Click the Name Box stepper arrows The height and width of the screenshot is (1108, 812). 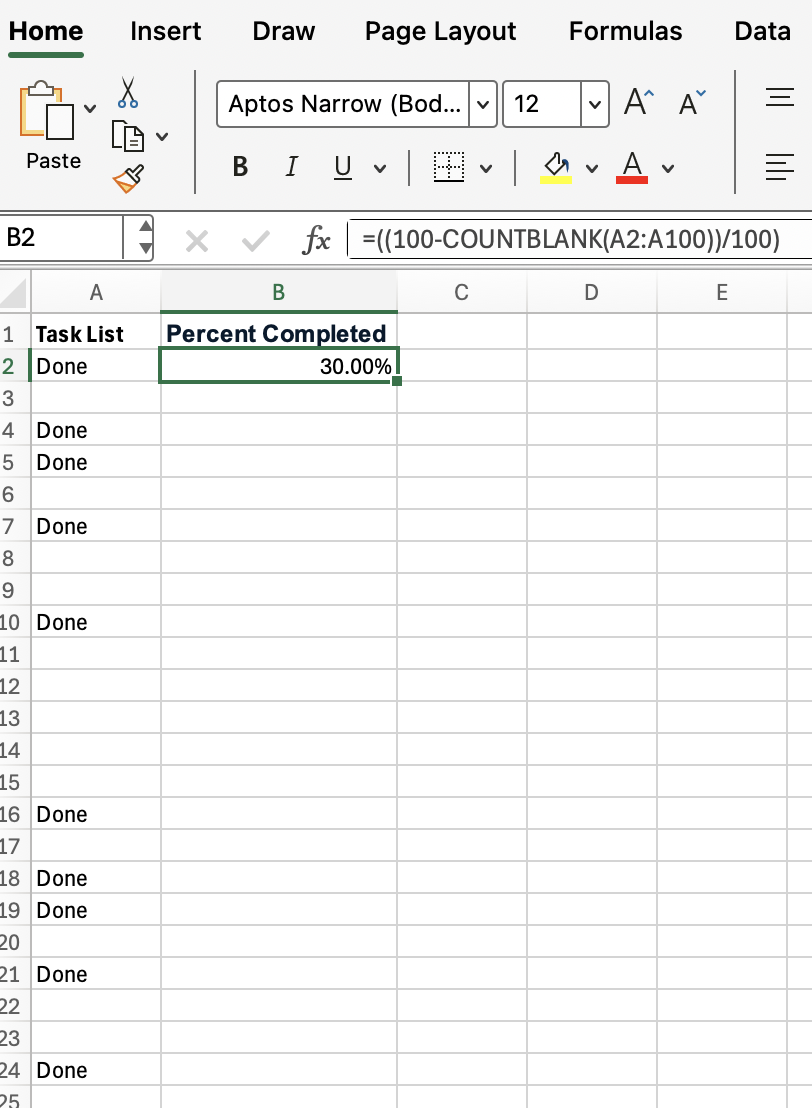[145, 237]
